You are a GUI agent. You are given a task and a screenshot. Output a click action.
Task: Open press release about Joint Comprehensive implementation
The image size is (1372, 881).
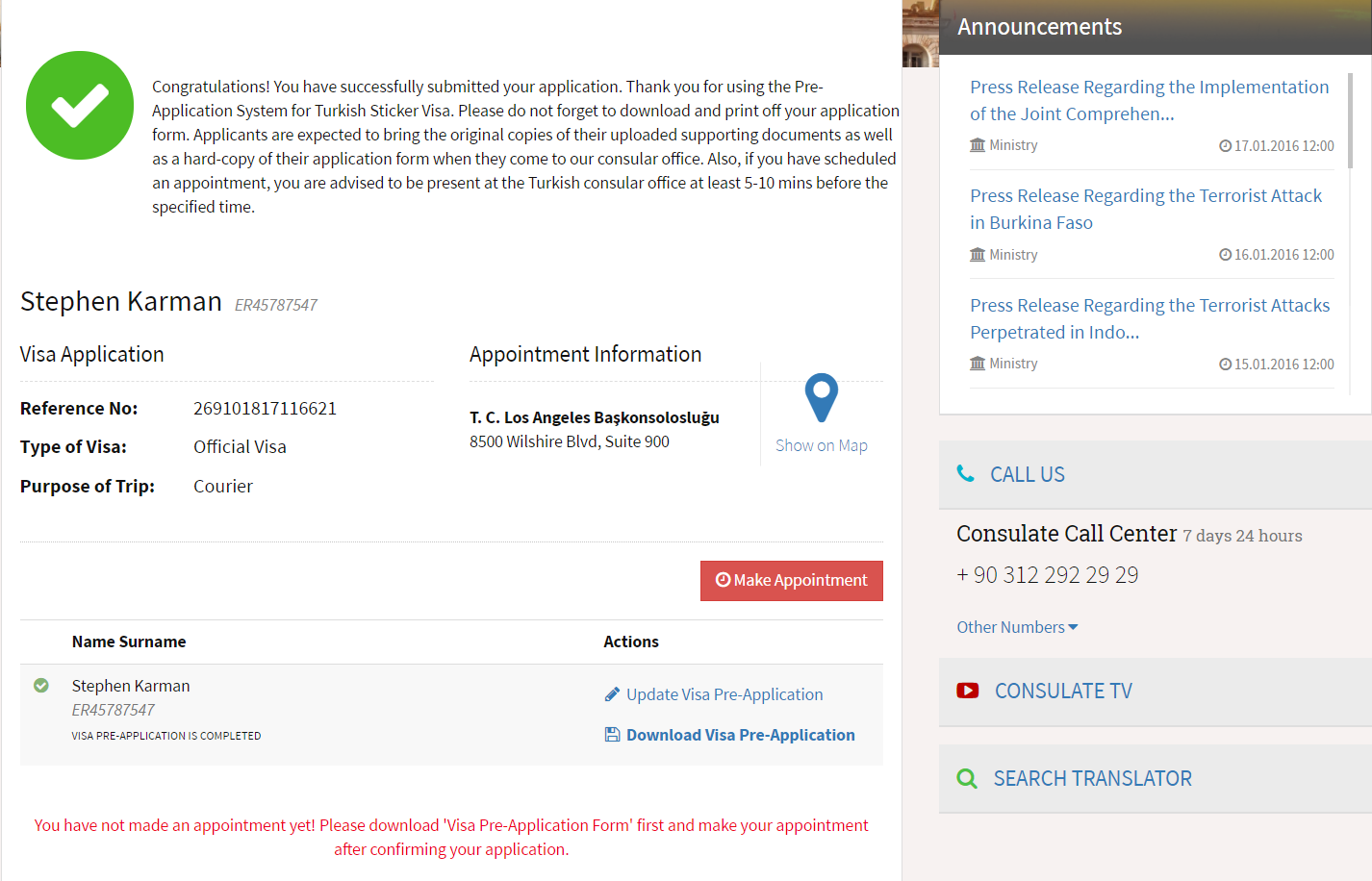coord(1150,100)
